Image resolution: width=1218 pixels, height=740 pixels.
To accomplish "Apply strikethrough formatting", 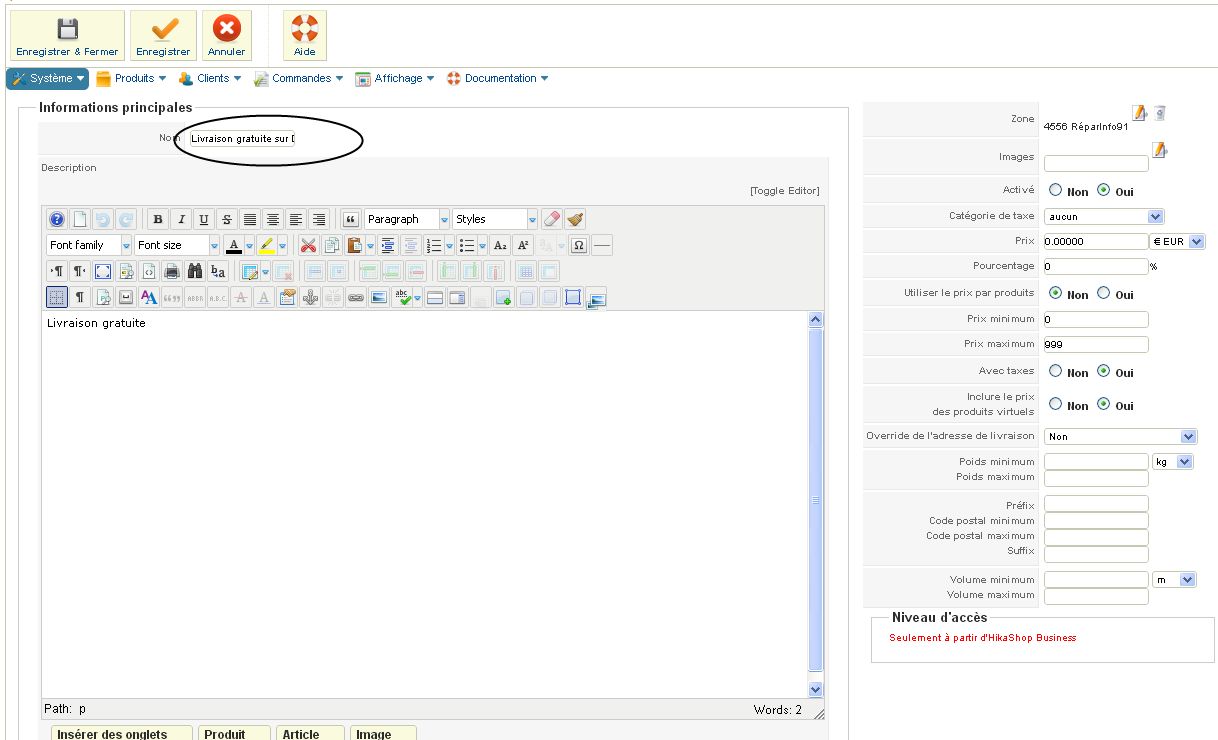I will point(227,219).
